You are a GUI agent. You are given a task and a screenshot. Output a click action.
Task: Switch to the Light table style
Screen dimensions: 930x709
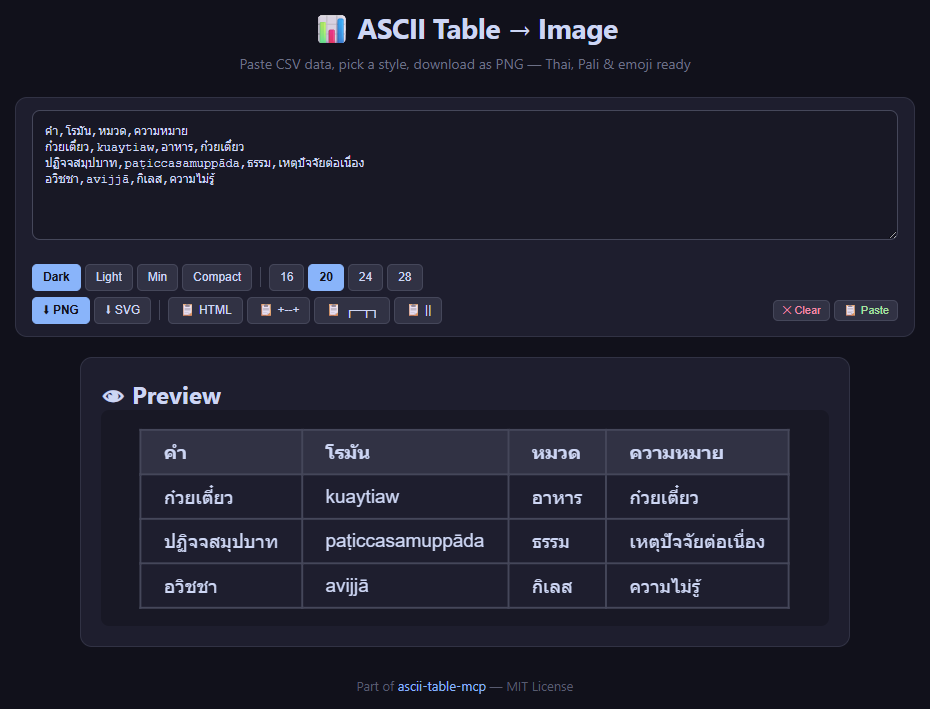(109, 277)
